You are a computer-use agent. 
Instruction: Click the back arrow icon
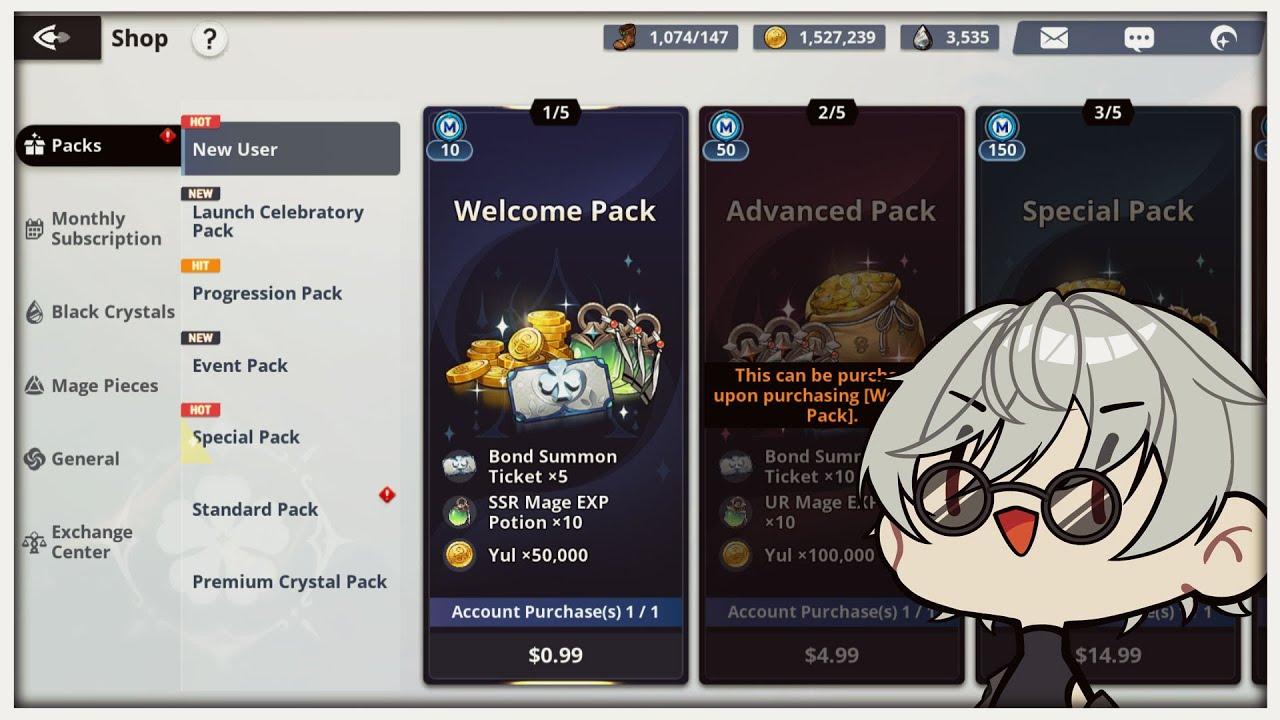click(x=53, y=38)
